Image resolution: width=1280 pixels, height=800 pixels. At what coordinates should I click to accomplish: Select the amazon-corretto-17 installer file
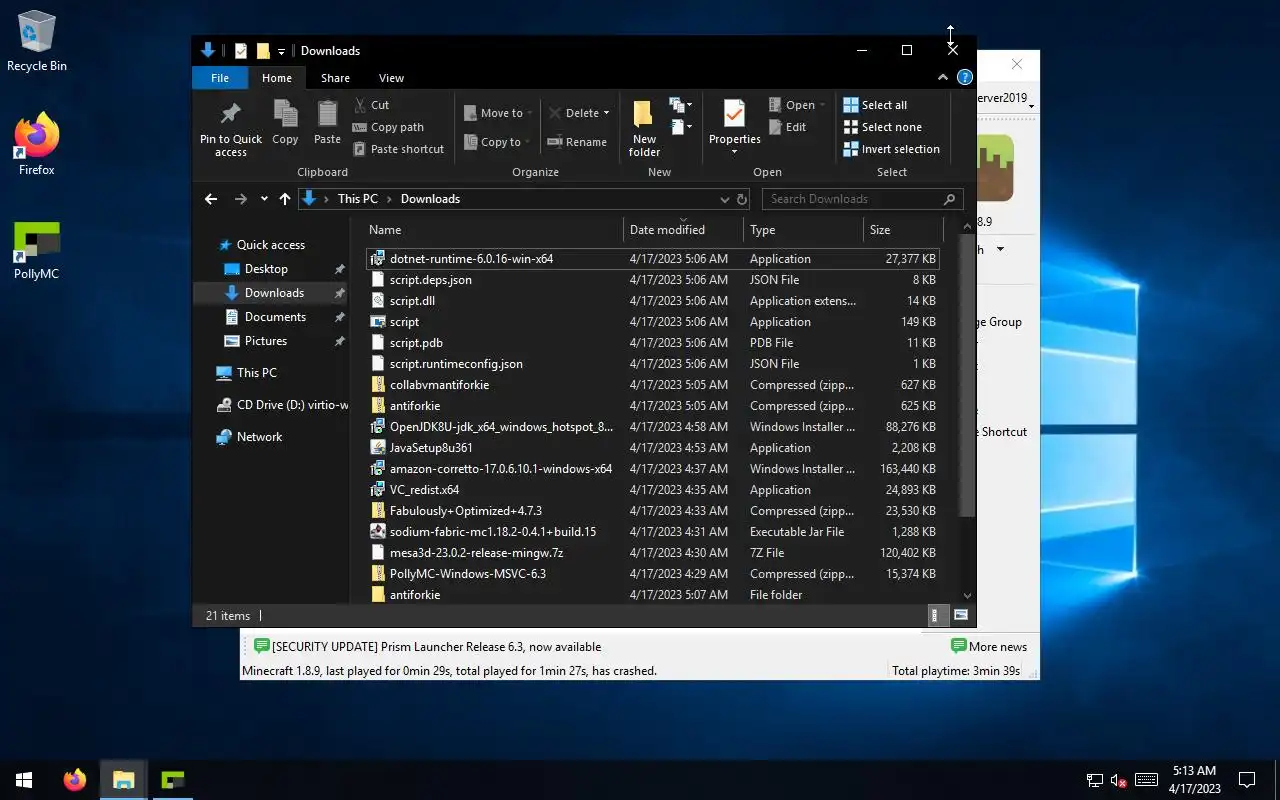tap(652, 469)
